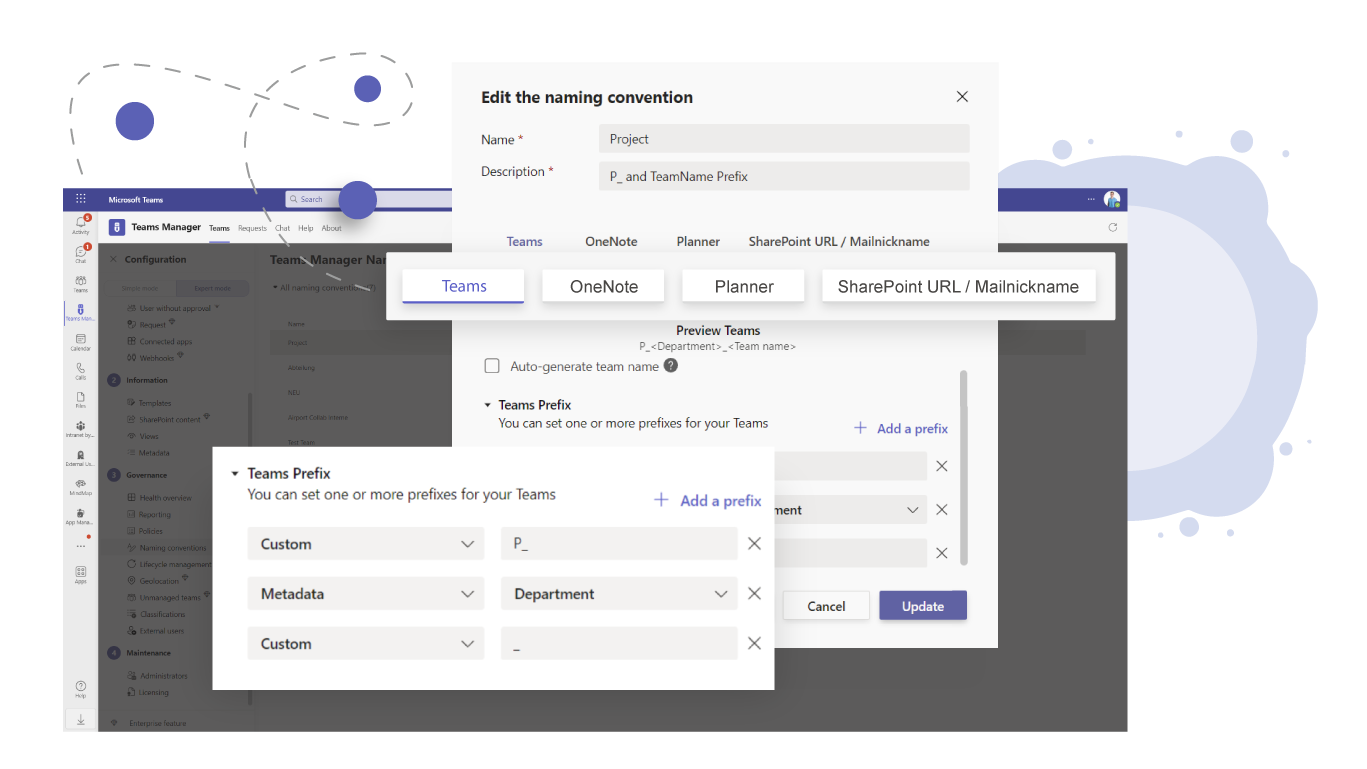Image resolution: width=1367 pixels, height=769 pixels.
Task: Collapse the enlarged Teams Prefix section arrow
Action: click(x=235, y=474)
